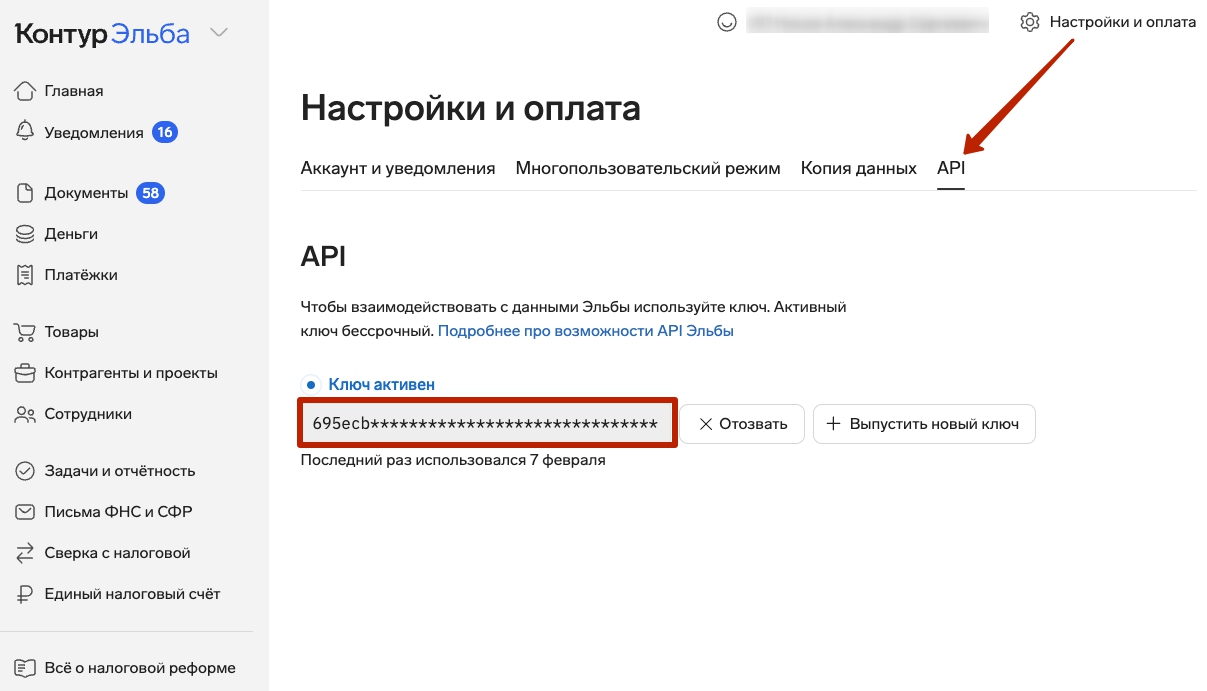
Task: Open Письма ФНС и СФР
Action: coord(118,512)
